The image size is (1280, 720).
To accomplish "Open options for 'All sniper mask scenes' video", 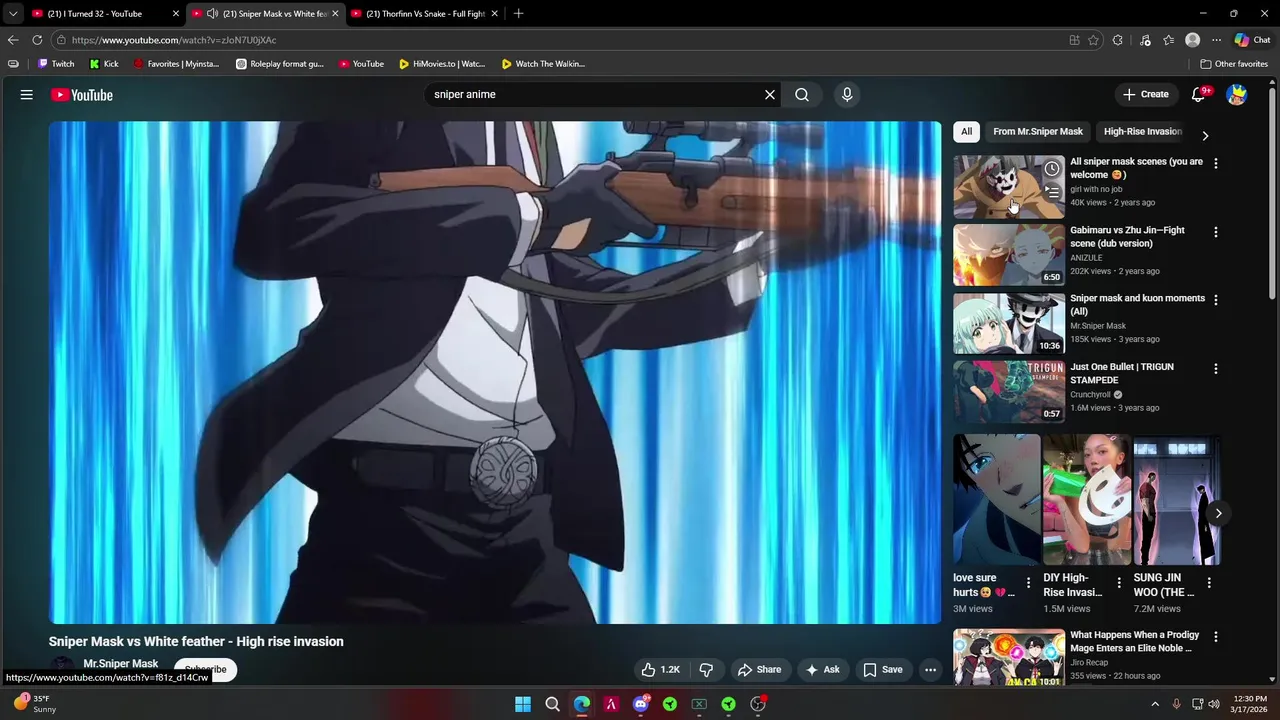I will [x=1216, y=163].
